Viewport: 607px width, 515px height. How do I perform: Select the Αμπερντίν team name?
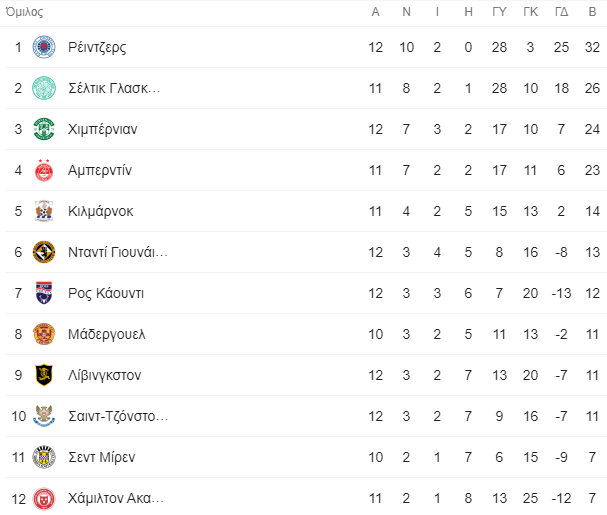point(100,170)
